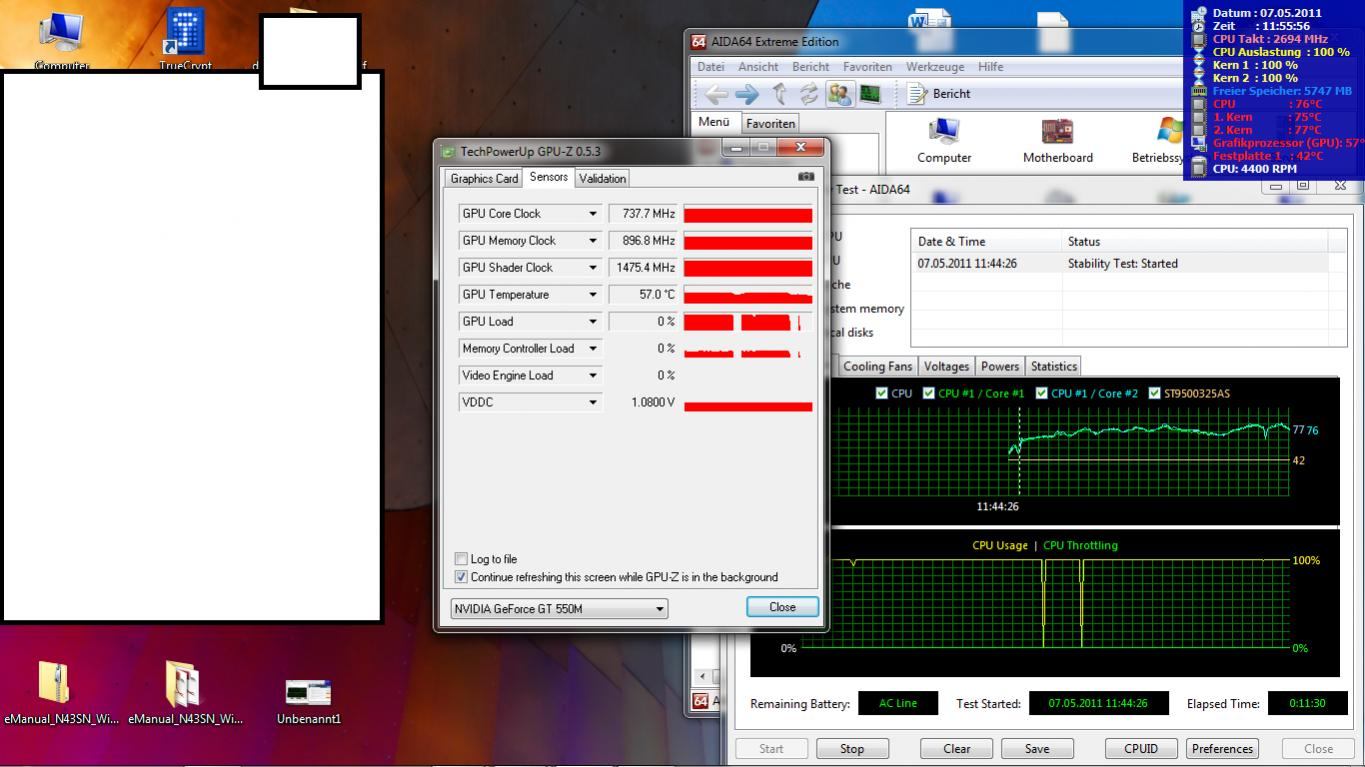Open the Preferences button
This screenshot has height=767, width=1365.
tap(1222, 749)
